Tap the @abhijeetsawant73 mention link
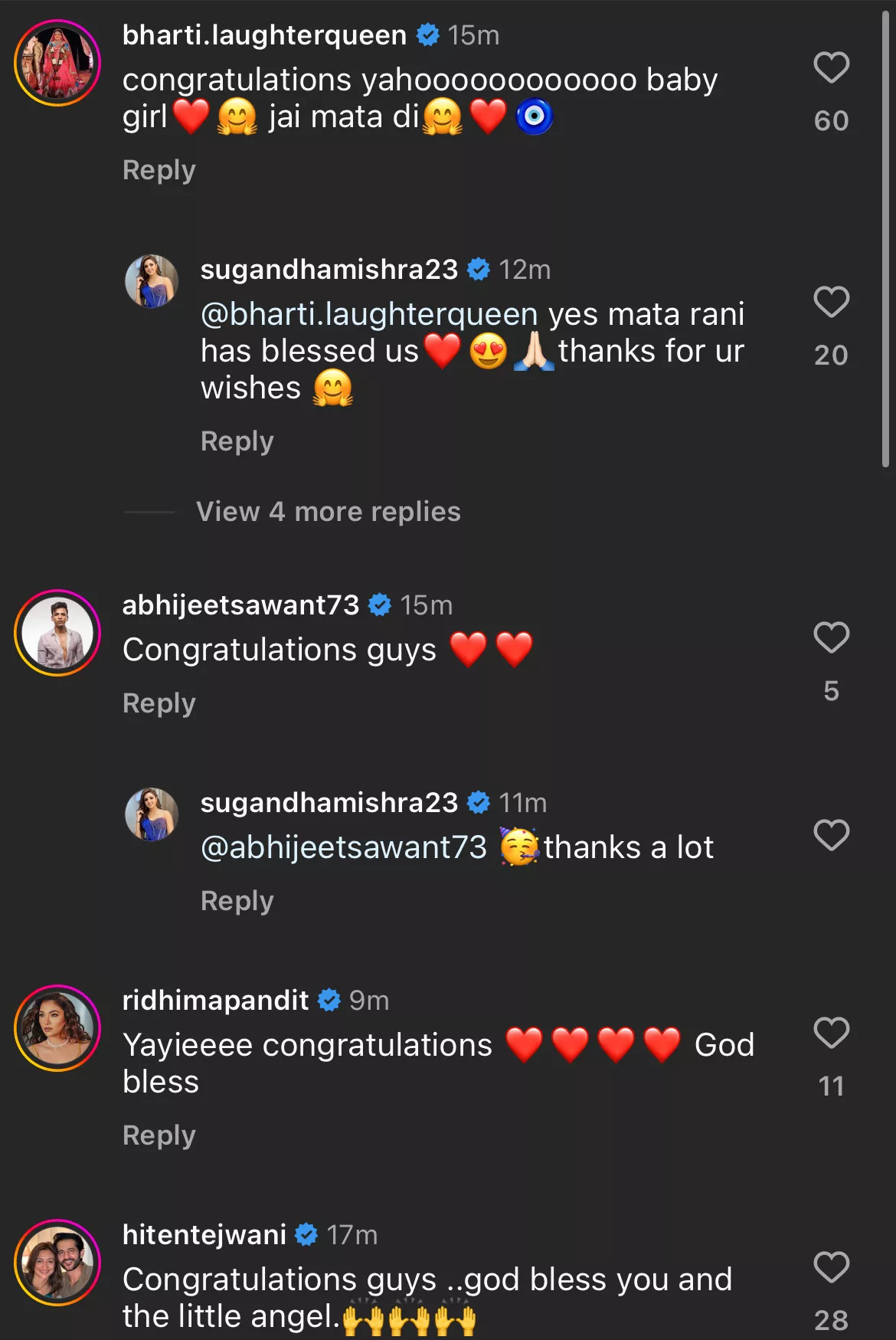The image size is (896, 1340). 344,847
